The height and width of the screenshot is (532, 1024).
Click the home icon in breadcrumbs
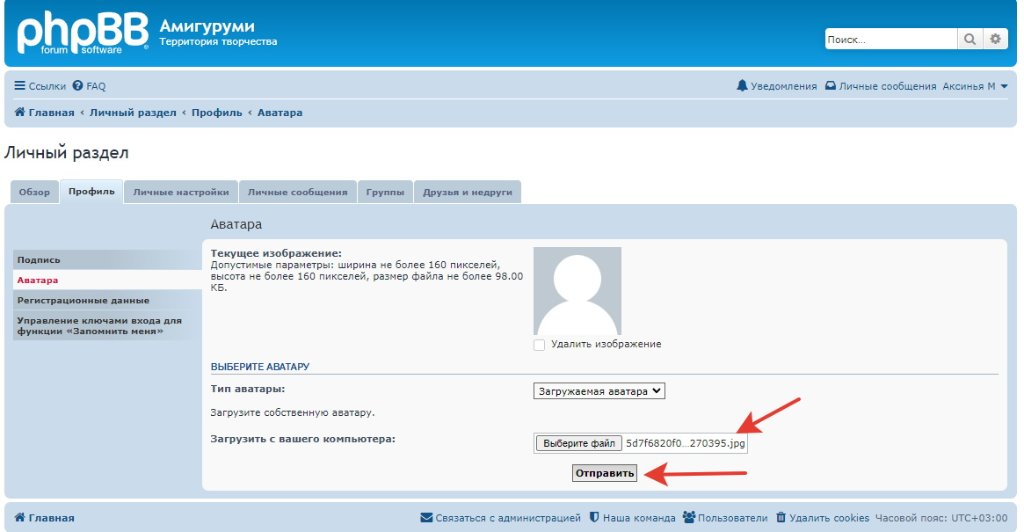coord(19,112)
